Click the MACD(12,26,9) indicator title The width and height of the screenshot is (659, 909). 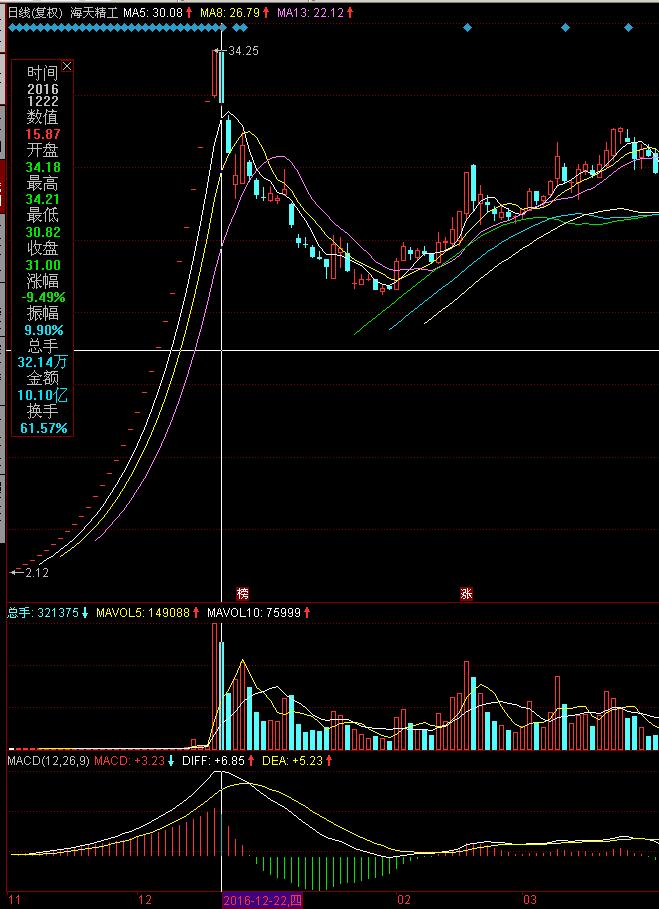pos(48,761)
